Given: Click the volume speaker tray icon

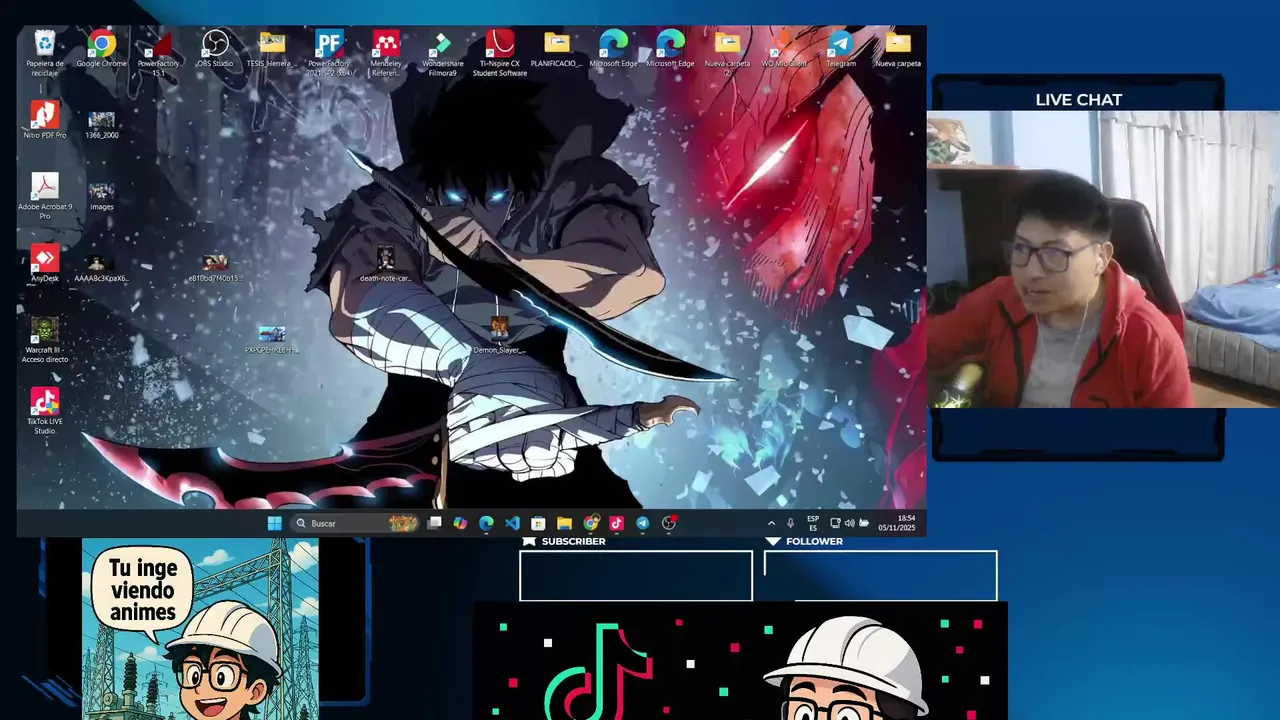Looking at the screenshot, I should pos(850,523).
